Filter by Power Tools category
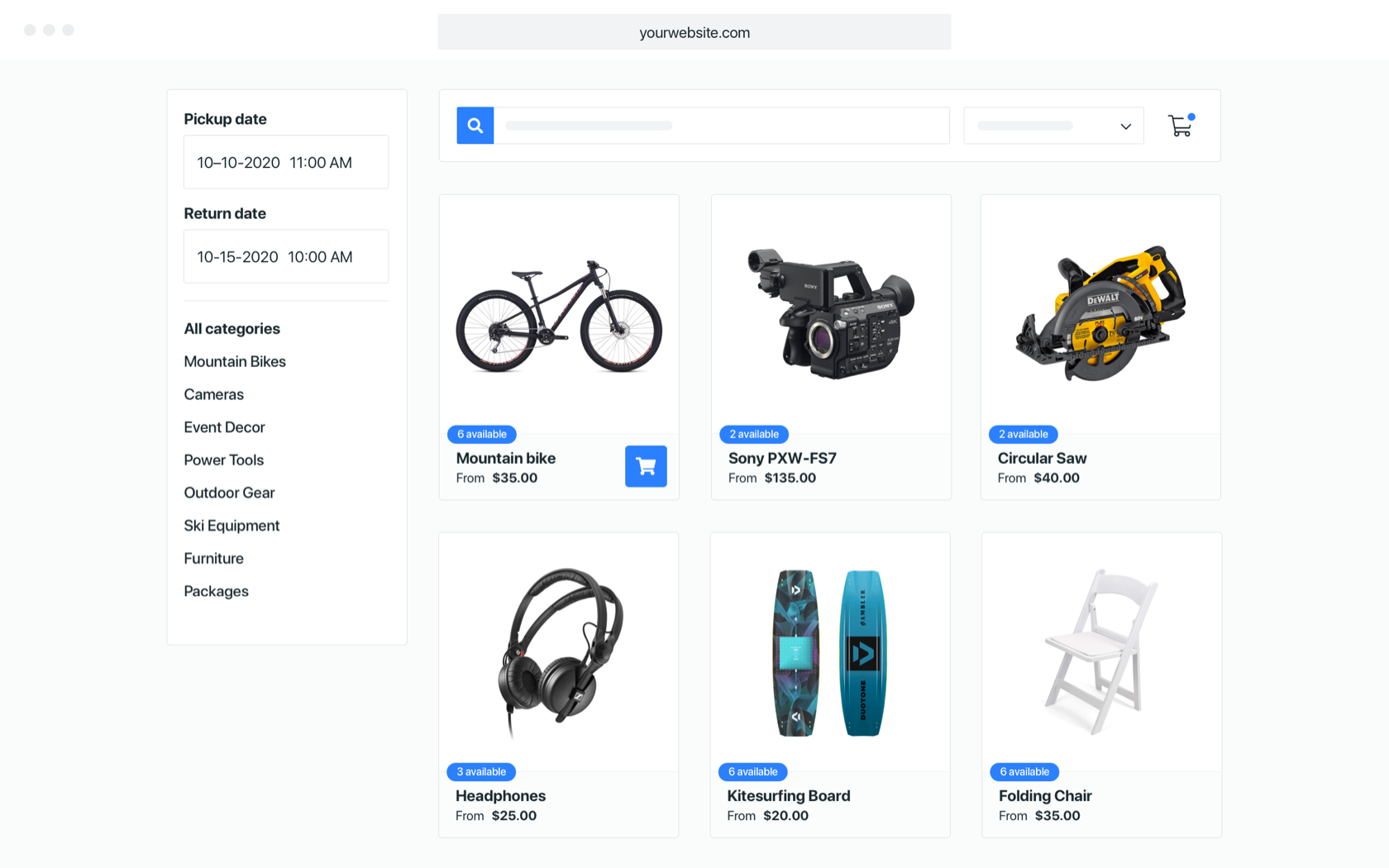Screen dimensions: 1389x868 (223, 460)
